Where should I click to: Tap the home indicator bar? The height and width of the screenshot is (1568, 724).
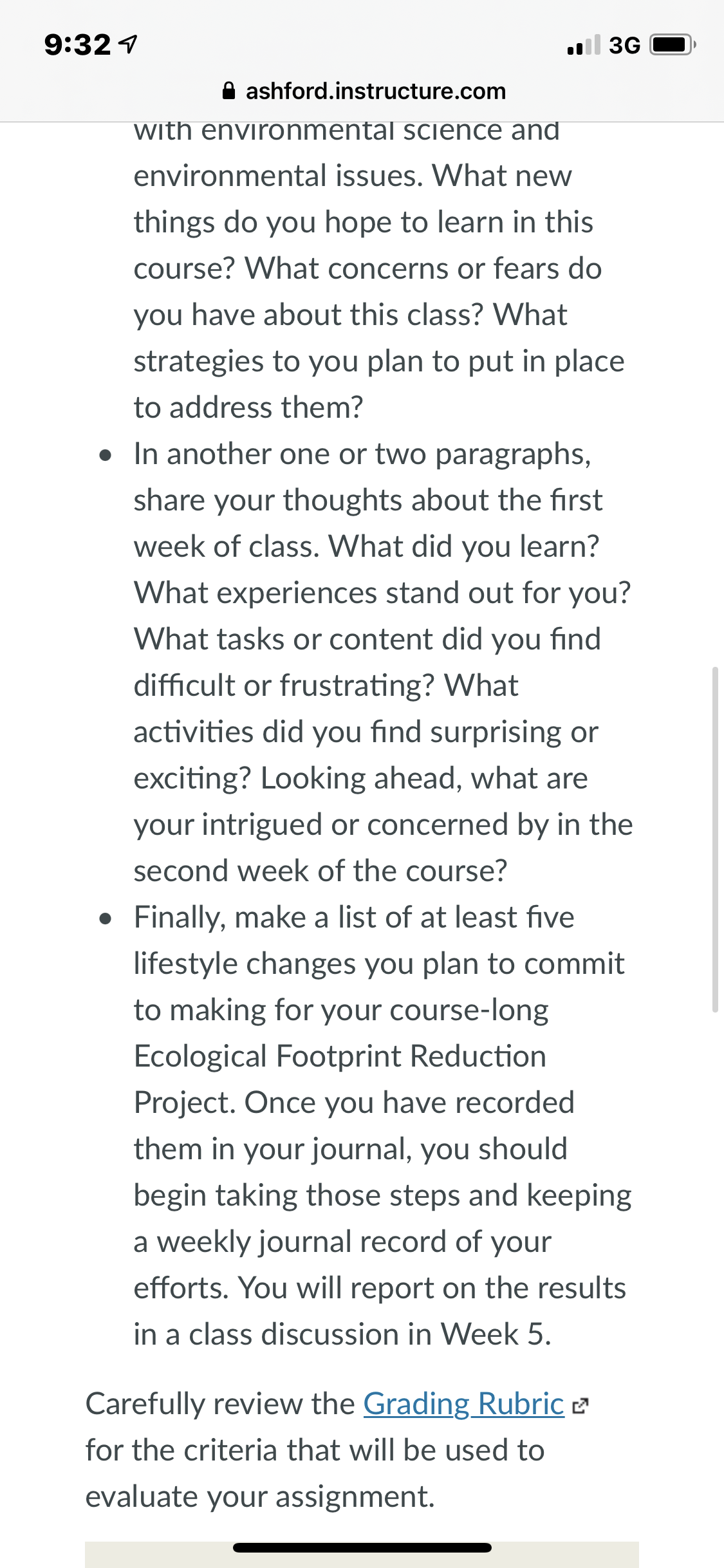pos(362,1547)
